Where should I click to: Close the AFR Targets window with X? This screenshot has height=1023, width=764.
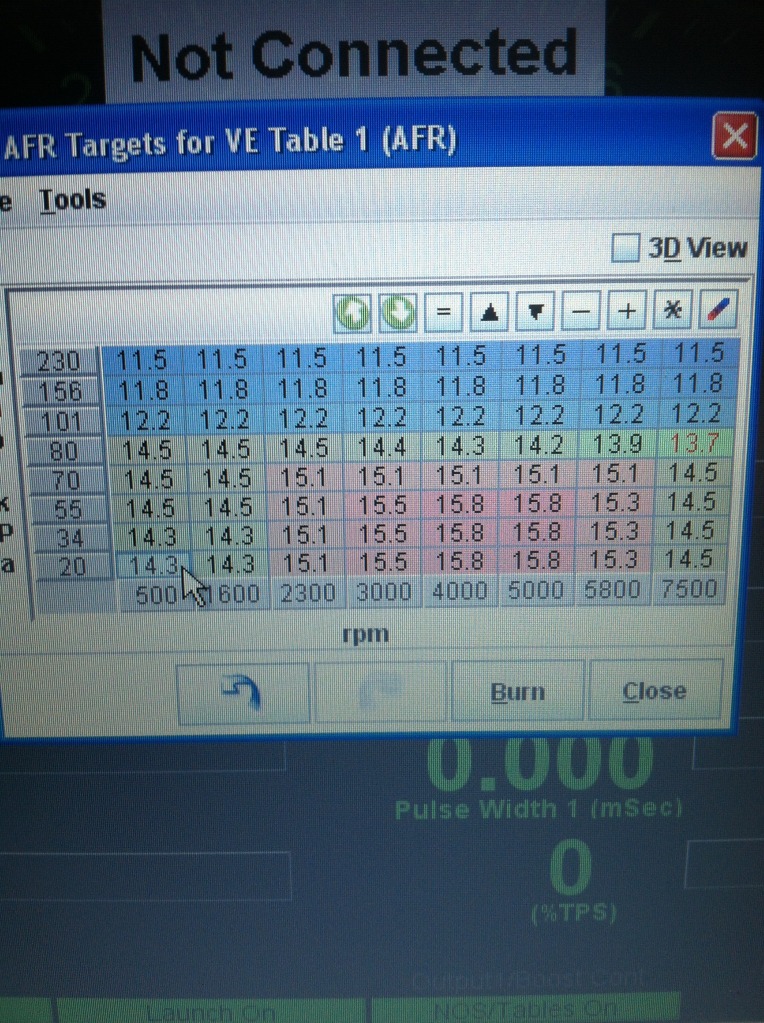(x=735, y=136)
